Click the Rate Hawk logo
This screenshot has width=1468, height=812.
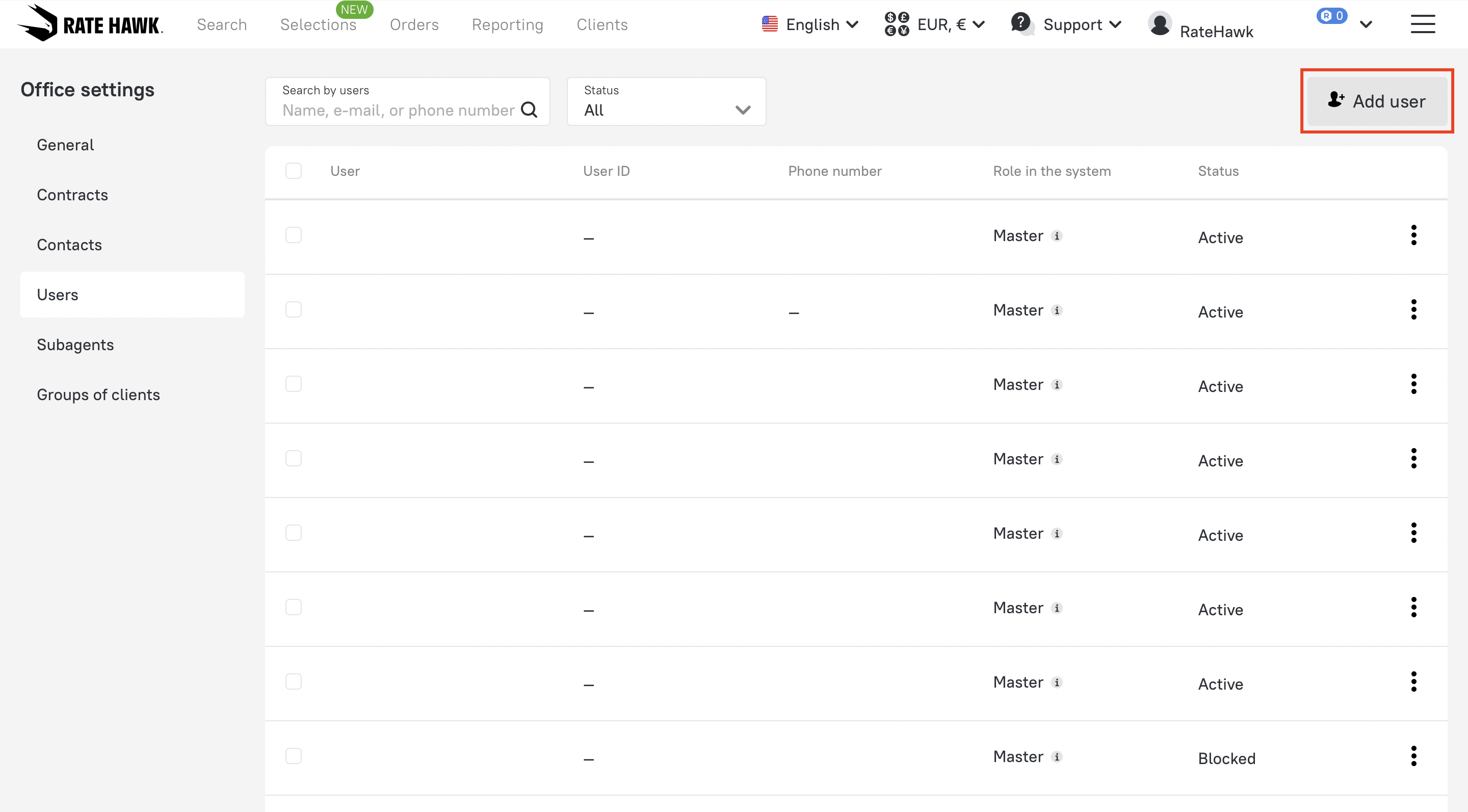90,24
